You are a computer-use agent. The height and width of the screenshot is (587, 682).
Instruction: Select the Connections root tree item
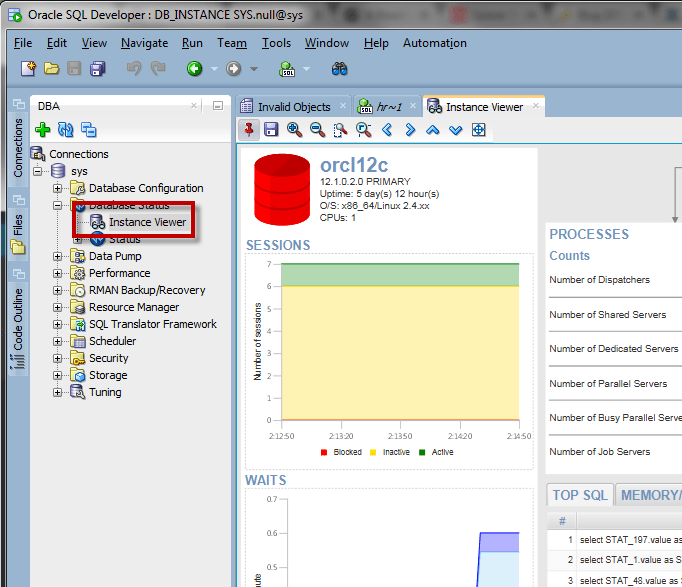pos(79,154)
